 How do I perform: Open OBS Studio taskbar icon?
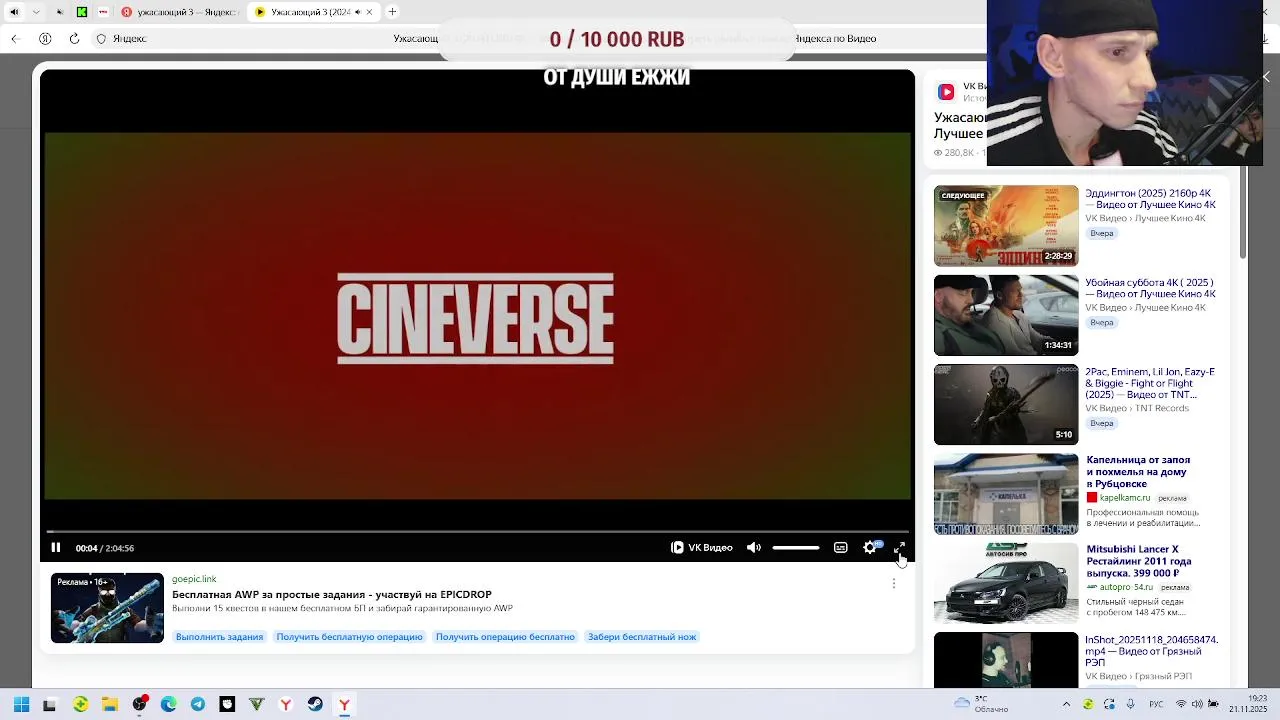pos(139,704)
